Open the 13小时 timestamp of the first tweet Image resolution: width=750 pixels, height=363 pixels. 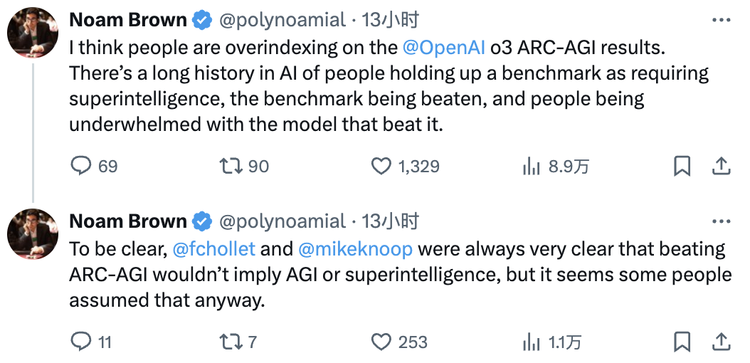click(390, 20)
